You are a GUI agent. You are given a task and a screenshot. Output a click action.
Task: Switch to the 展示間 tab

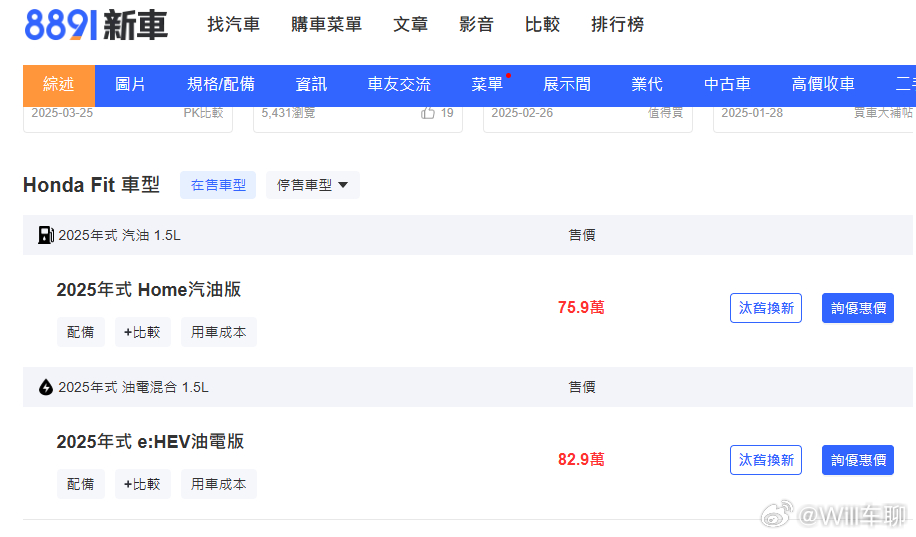[x=567, y=85]
